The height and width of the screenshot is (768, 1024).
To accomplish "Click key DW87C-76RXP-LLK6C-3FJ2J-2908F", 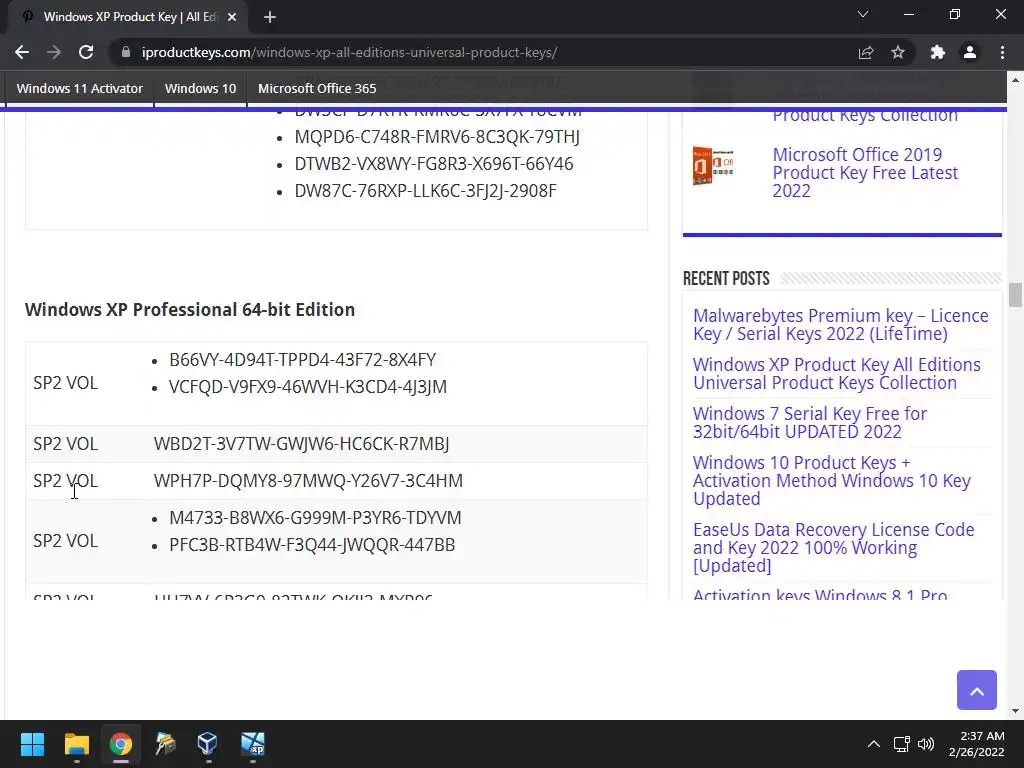I will 426,191.
